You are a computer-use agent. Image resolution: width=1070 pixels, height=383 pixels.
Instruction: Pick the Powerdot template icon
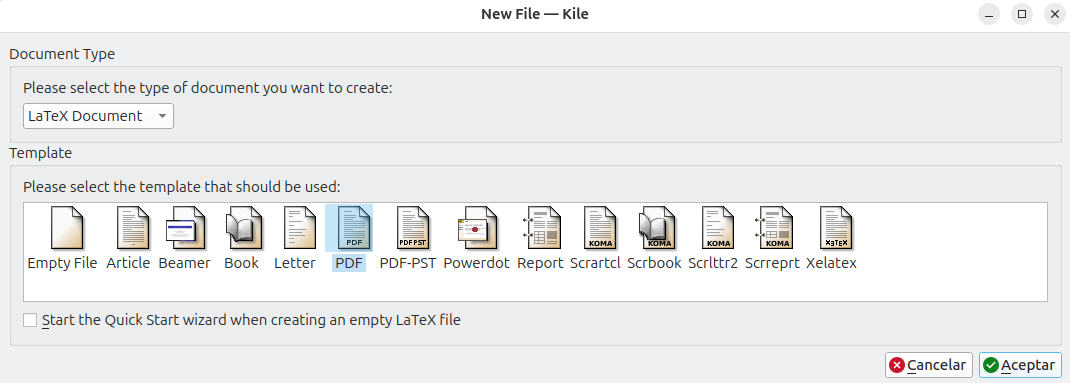click(x=477, y=229)
